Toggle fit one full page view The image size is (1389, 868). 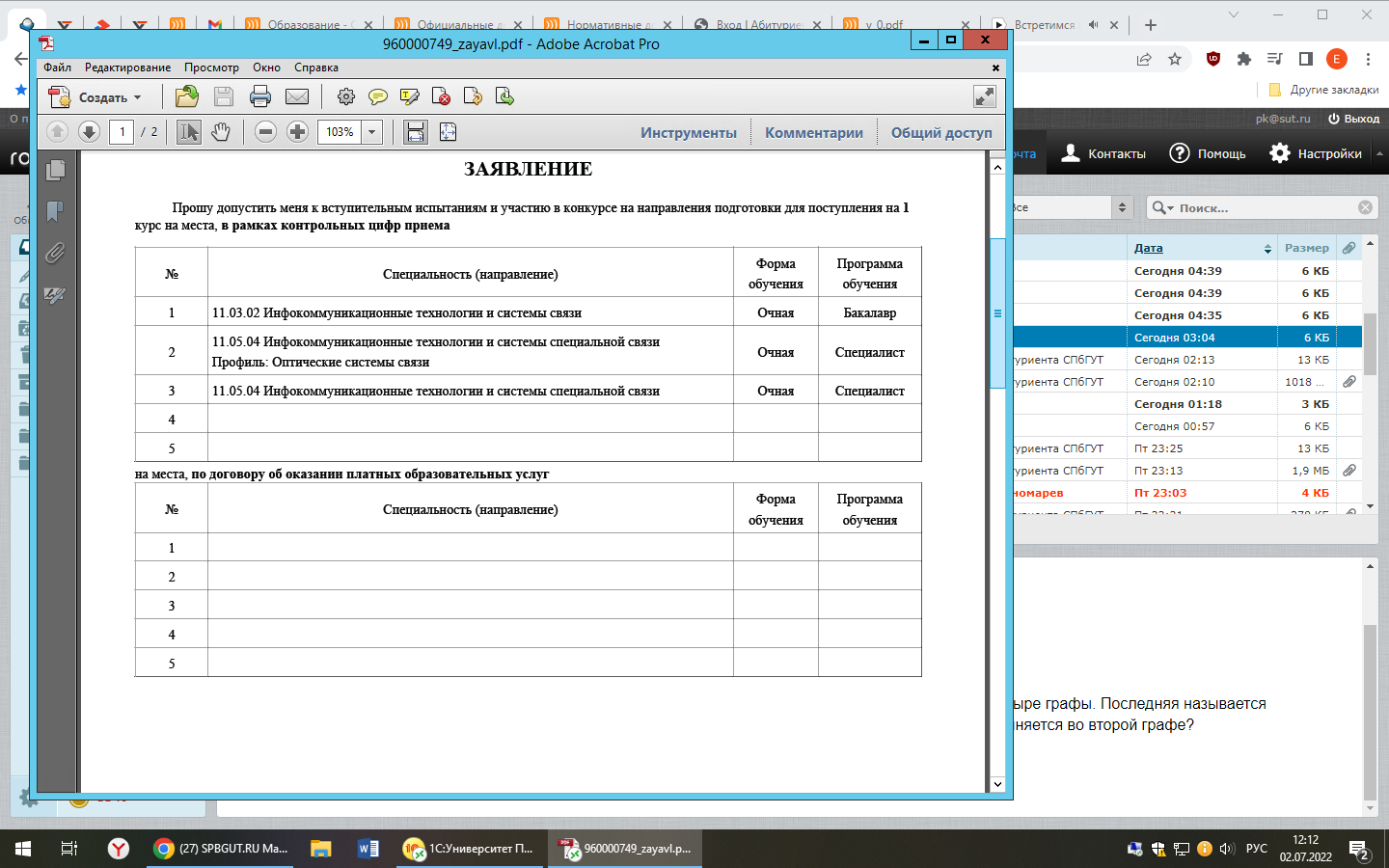[448, 132]
